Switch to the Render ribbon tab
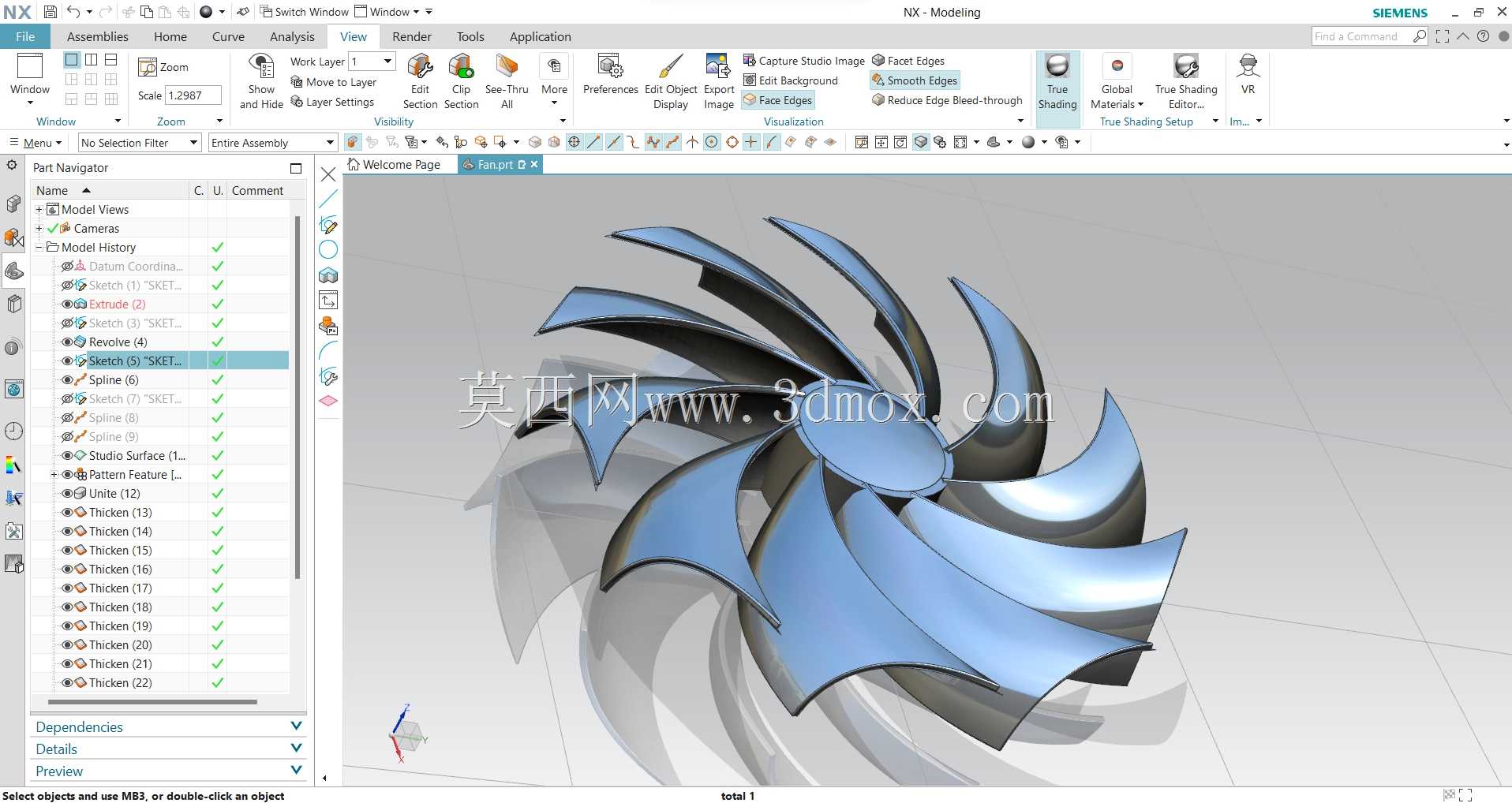This screenshot has height=803, width=1512. (412, 36)
